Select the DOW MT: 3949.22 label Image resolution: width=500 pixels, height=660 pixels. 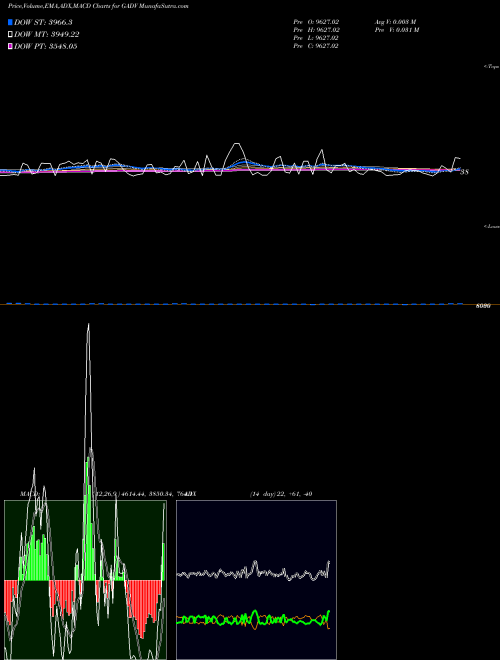(x=47, y=35)
